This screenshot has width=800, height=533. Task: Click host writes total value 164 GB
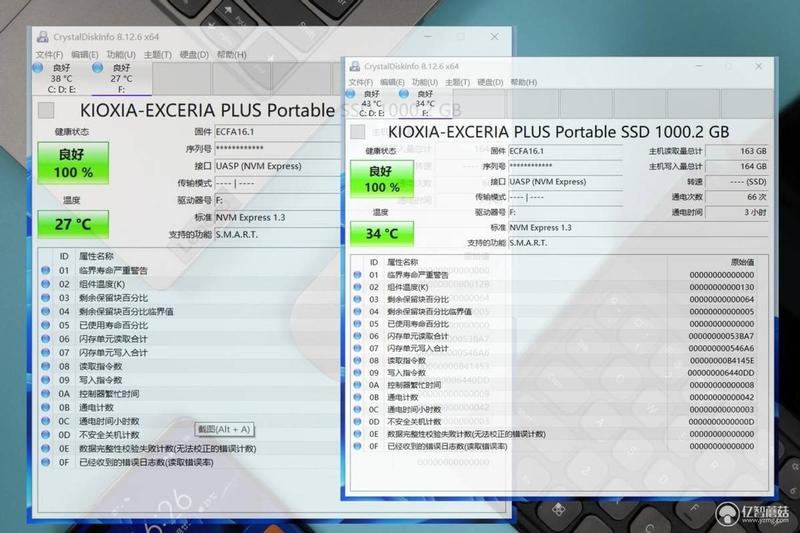737,167
